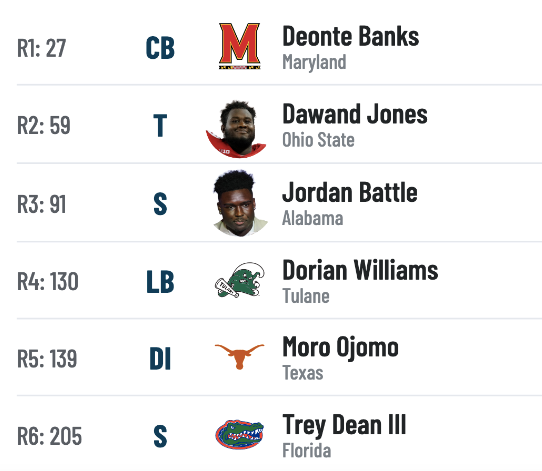Click the Texas Longhorns logo
Viewport: 542px width, 471px height.
pyautogui.click(x=240, y=356)
